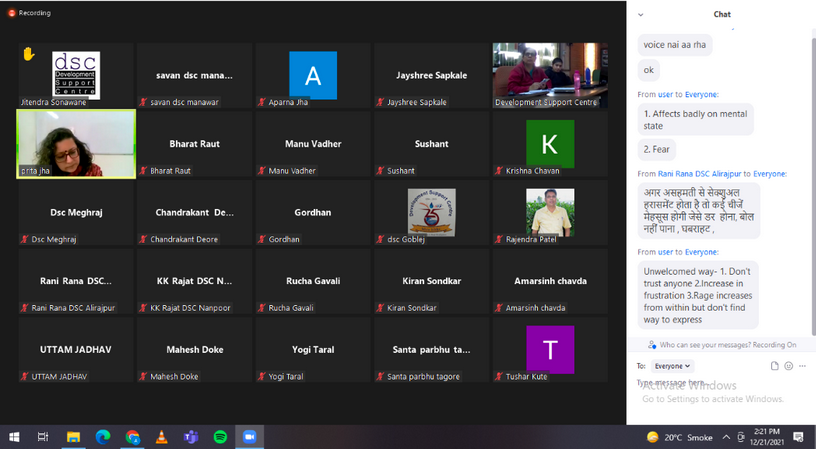Click the Zoom icon in the taskbar

249,437
